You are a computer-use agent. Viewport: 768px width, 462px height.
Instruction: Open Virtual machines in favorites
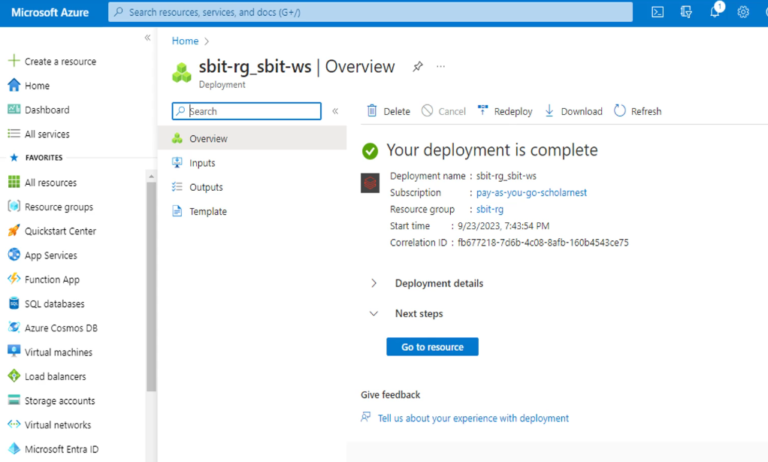(58, 352)
